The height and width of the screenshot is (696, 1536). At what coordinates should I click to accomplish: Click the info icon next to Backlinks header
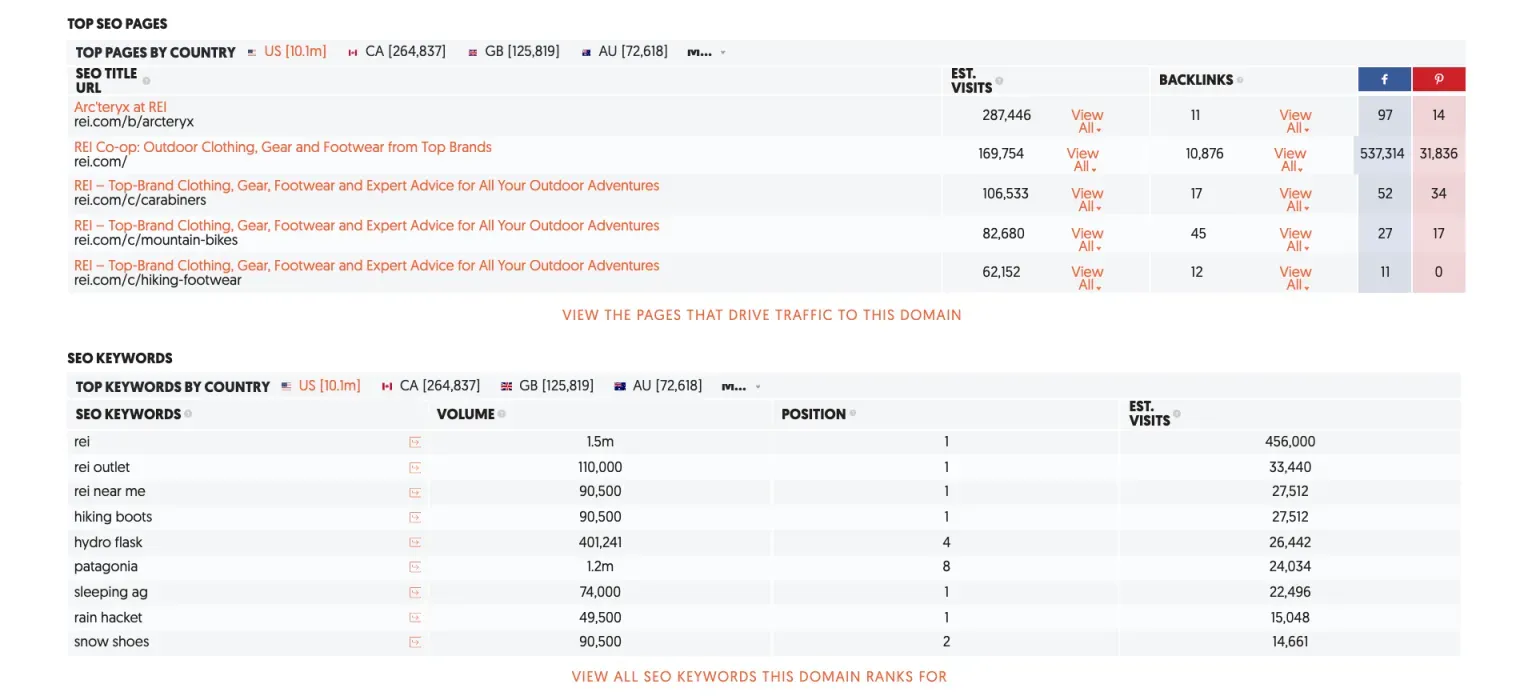(x=1240, y=80)
